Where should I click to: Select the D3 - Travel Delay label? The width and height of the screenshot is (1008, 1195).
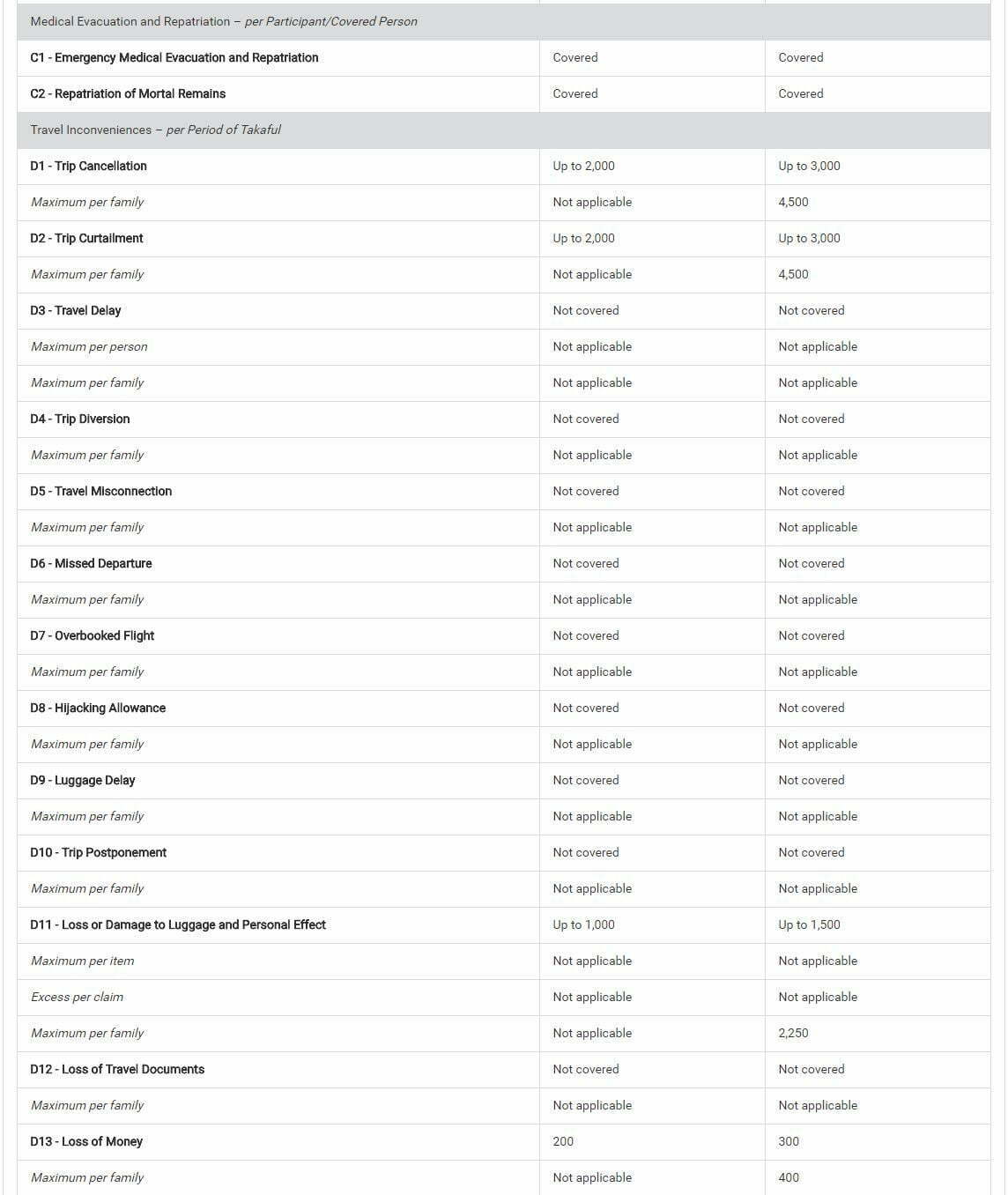76,310
